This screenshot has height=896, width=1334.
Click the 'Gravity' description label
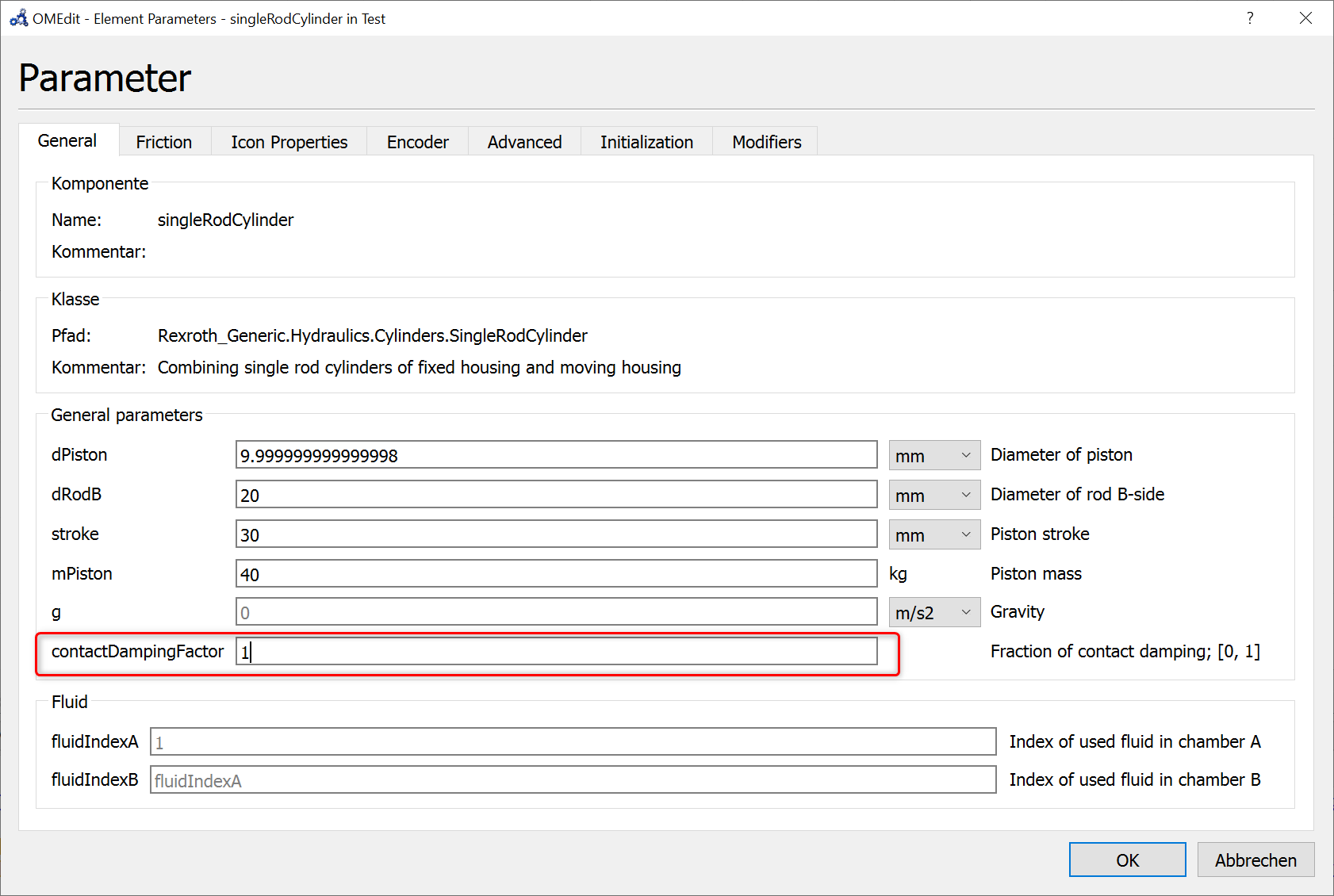pyautogui.click(x=1018, y=612)
